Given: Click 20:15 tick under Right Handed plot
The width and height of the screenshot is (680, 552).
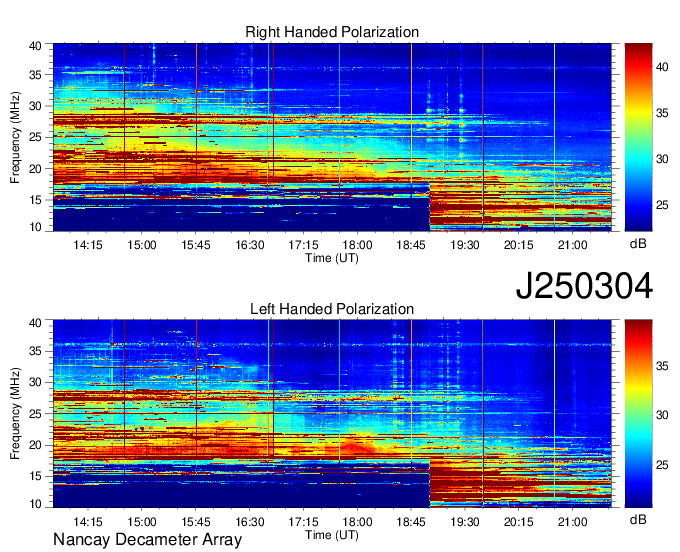Looking at the screenshot, I should click(519, 245).
